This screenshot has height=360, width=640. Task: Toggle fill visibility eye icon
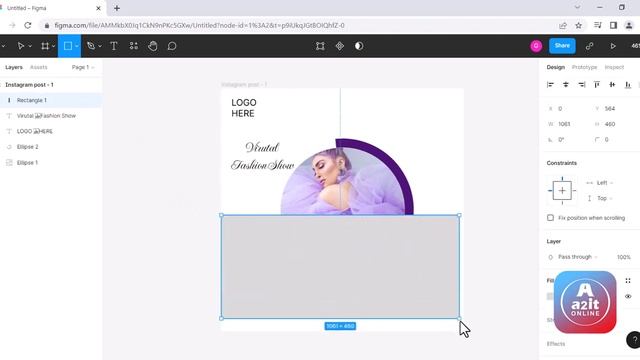628,296
